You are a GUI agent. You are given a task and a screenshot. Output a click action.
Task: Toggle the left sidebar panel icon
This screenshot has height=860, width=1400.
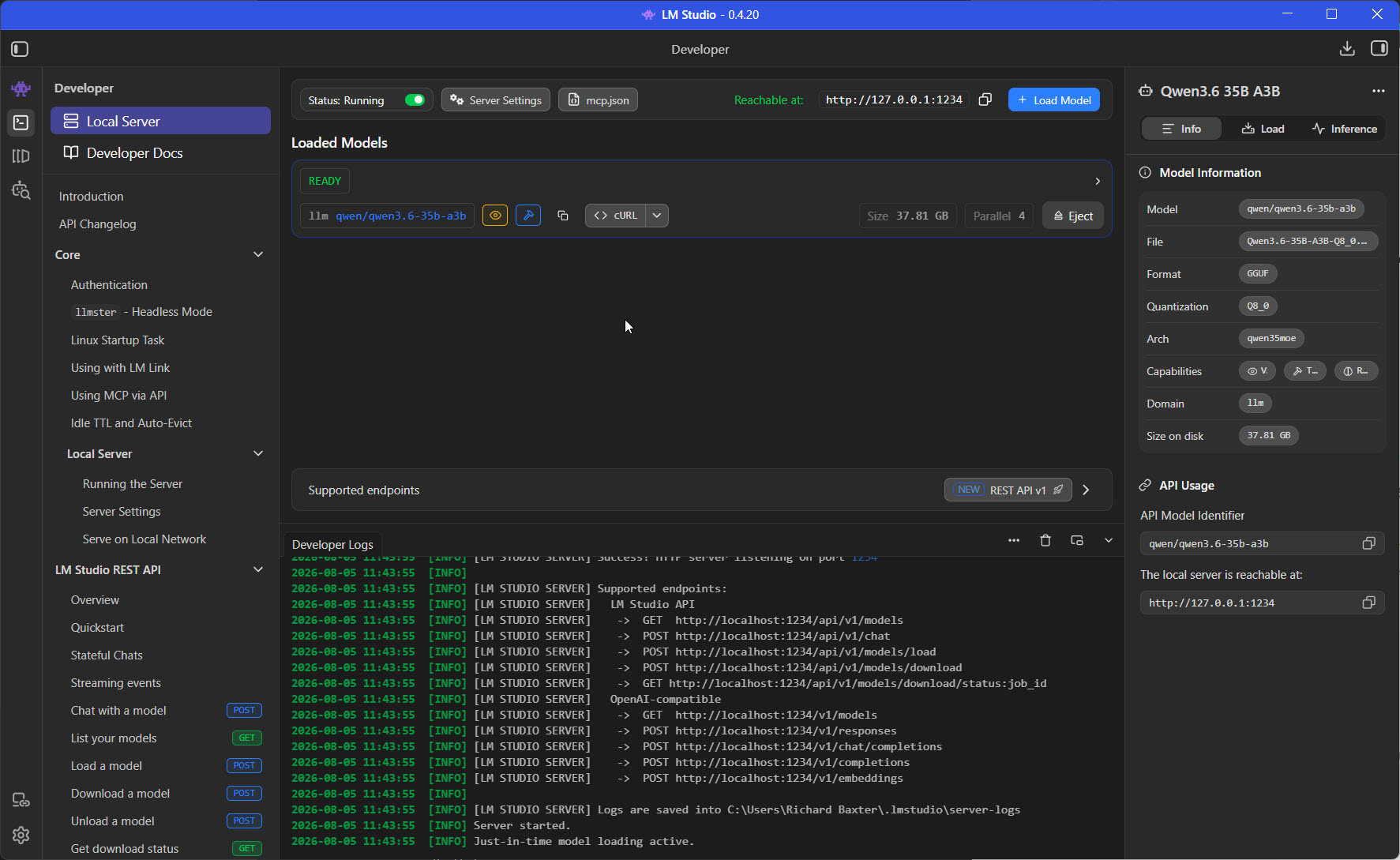pos(21,49)
